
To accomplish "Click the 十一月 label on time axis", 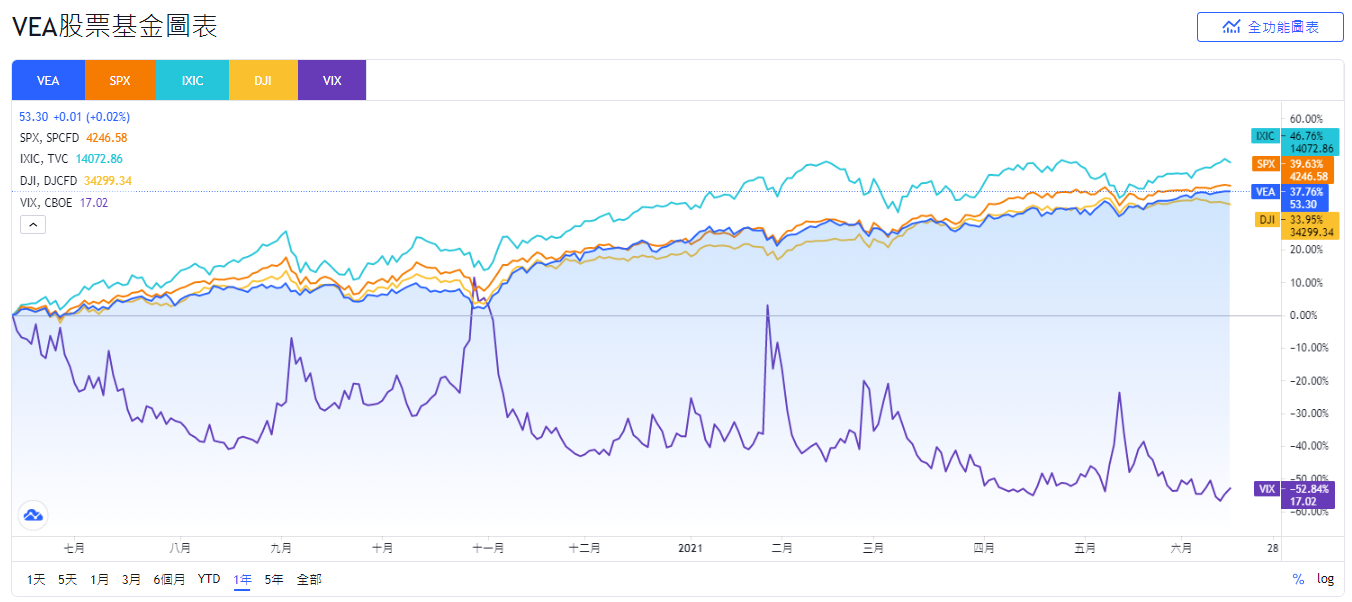I will point(487,548).
